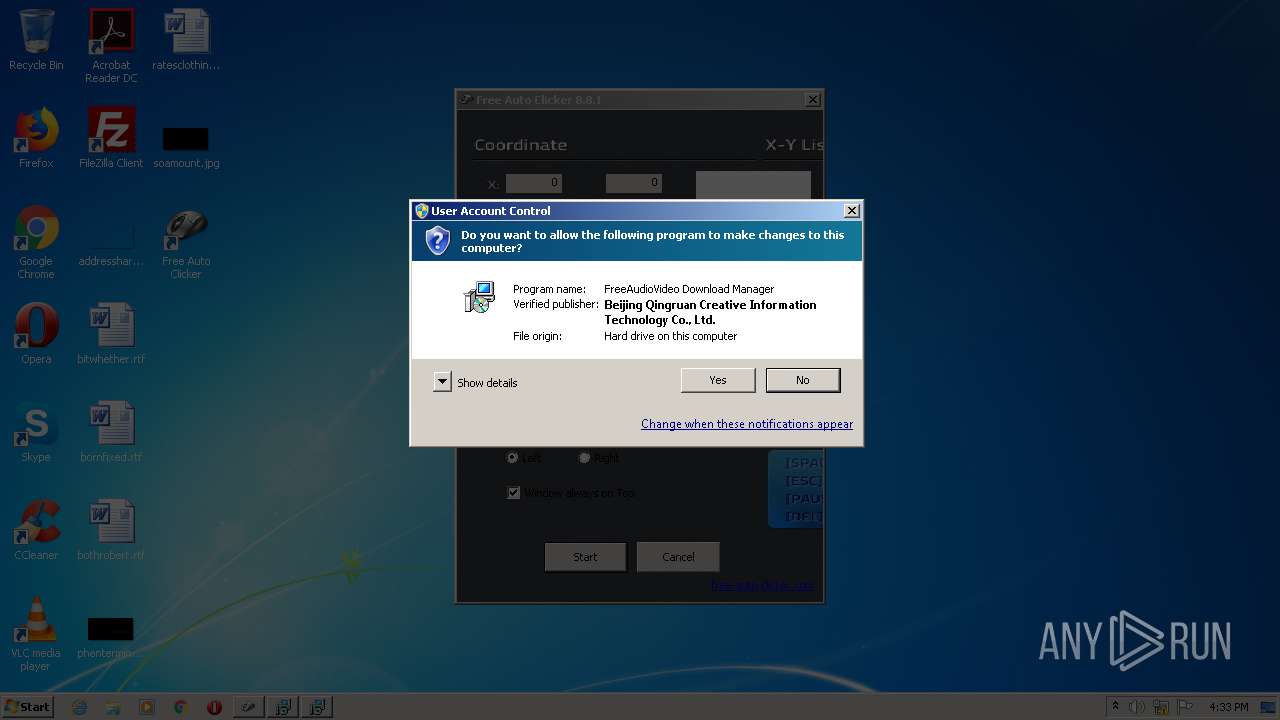Image resolution: width=1280 pixels, height=720 pixels.
Task: Open Free Auto Clicker desktop shortcut
Action: coord(186,243)
